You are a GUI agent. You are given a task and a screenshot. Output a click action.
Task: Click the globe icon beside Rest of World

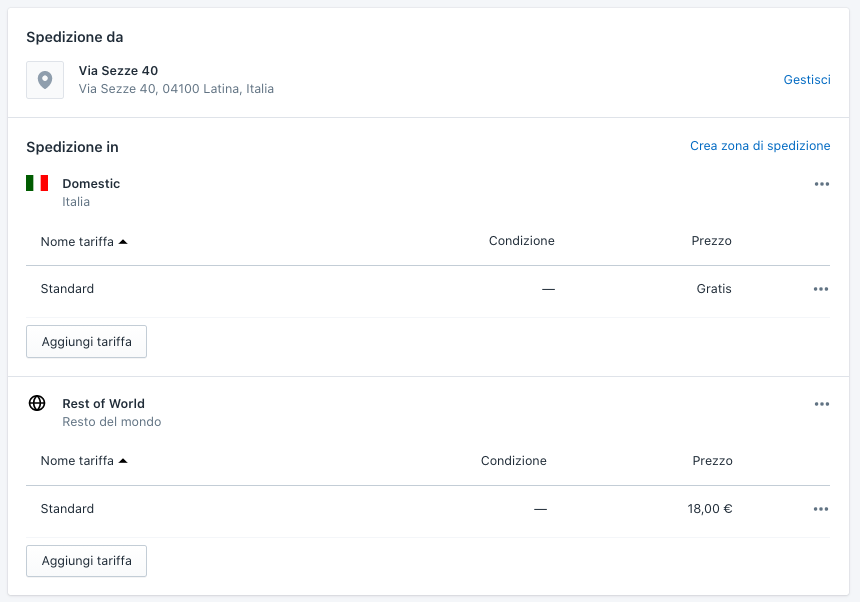point(37,403)
